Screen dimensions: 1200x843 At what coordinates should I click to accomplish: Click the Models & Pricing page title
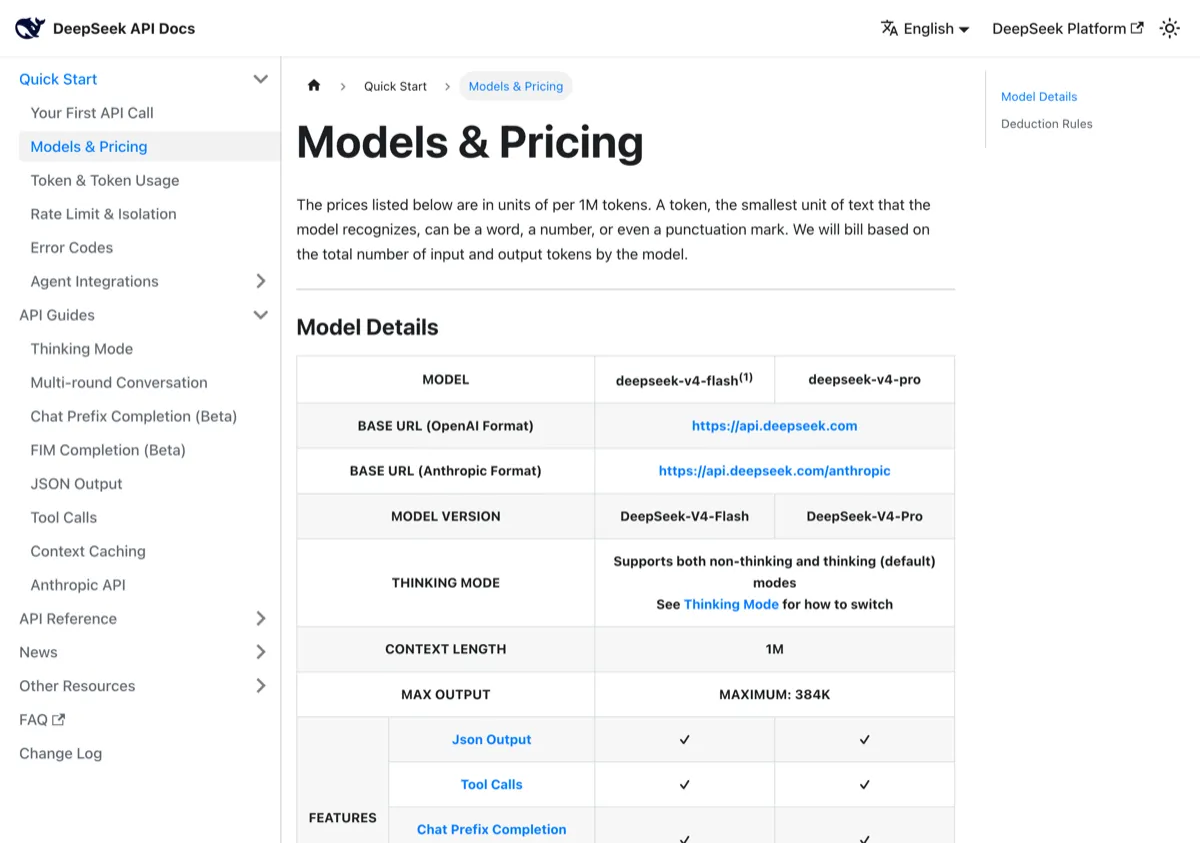(x=470, y=142)
